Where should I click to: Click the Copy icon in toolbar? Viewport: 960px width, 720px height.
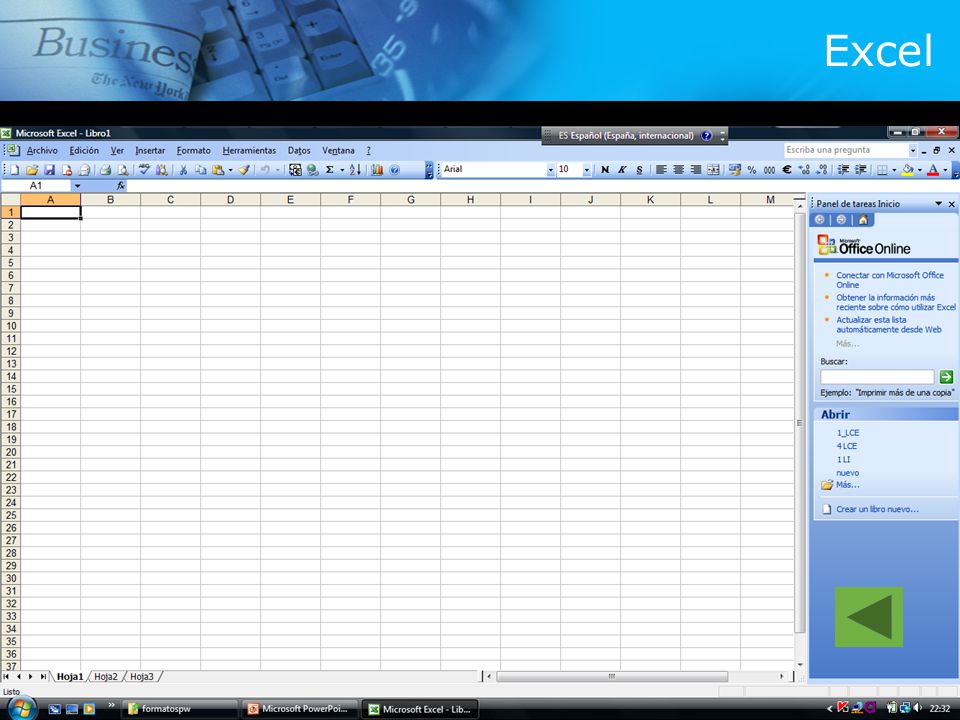click(200, 170)
